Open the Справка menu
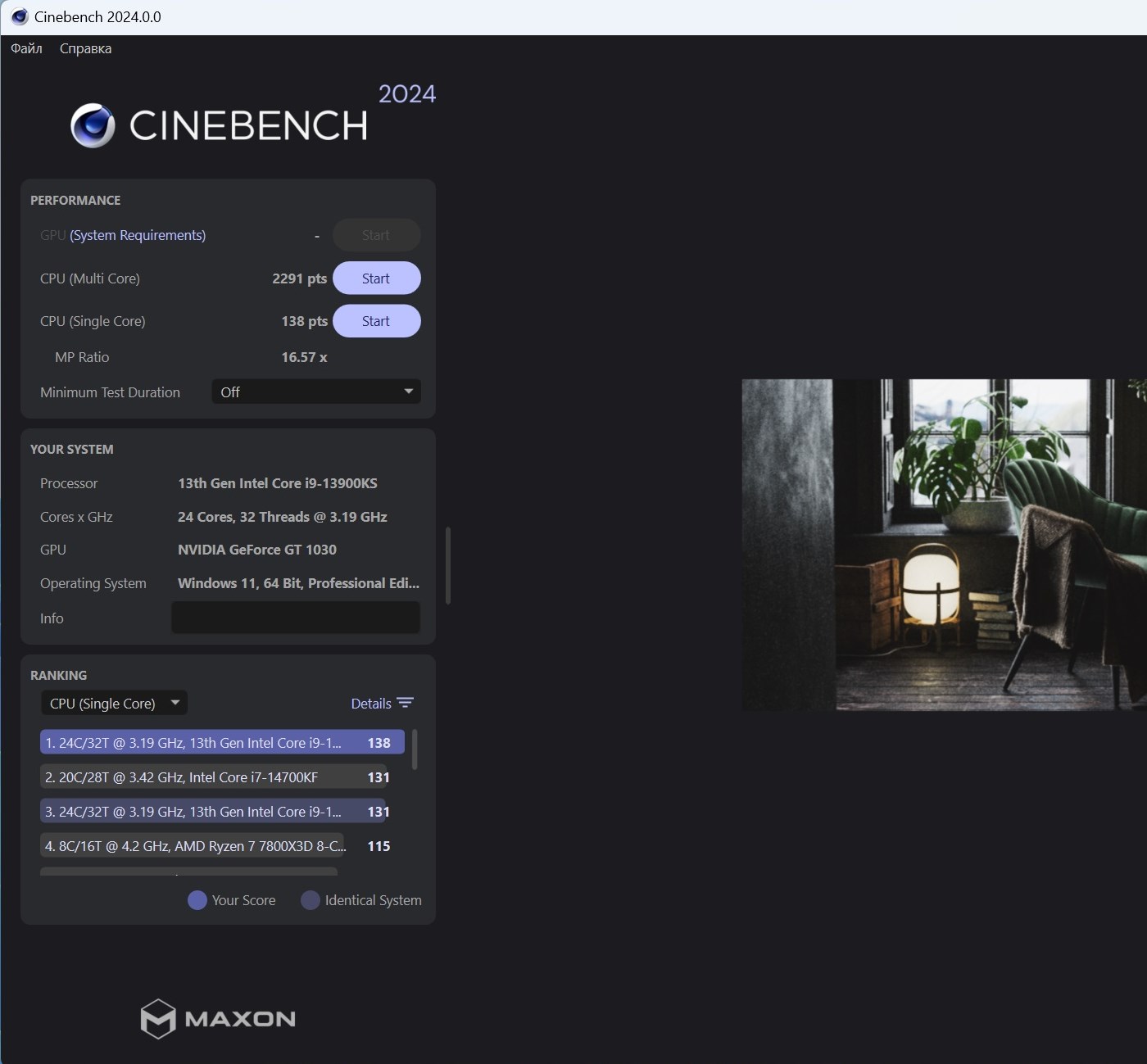Viewport: 1147px width, 1064px height. tap(85, 48)
